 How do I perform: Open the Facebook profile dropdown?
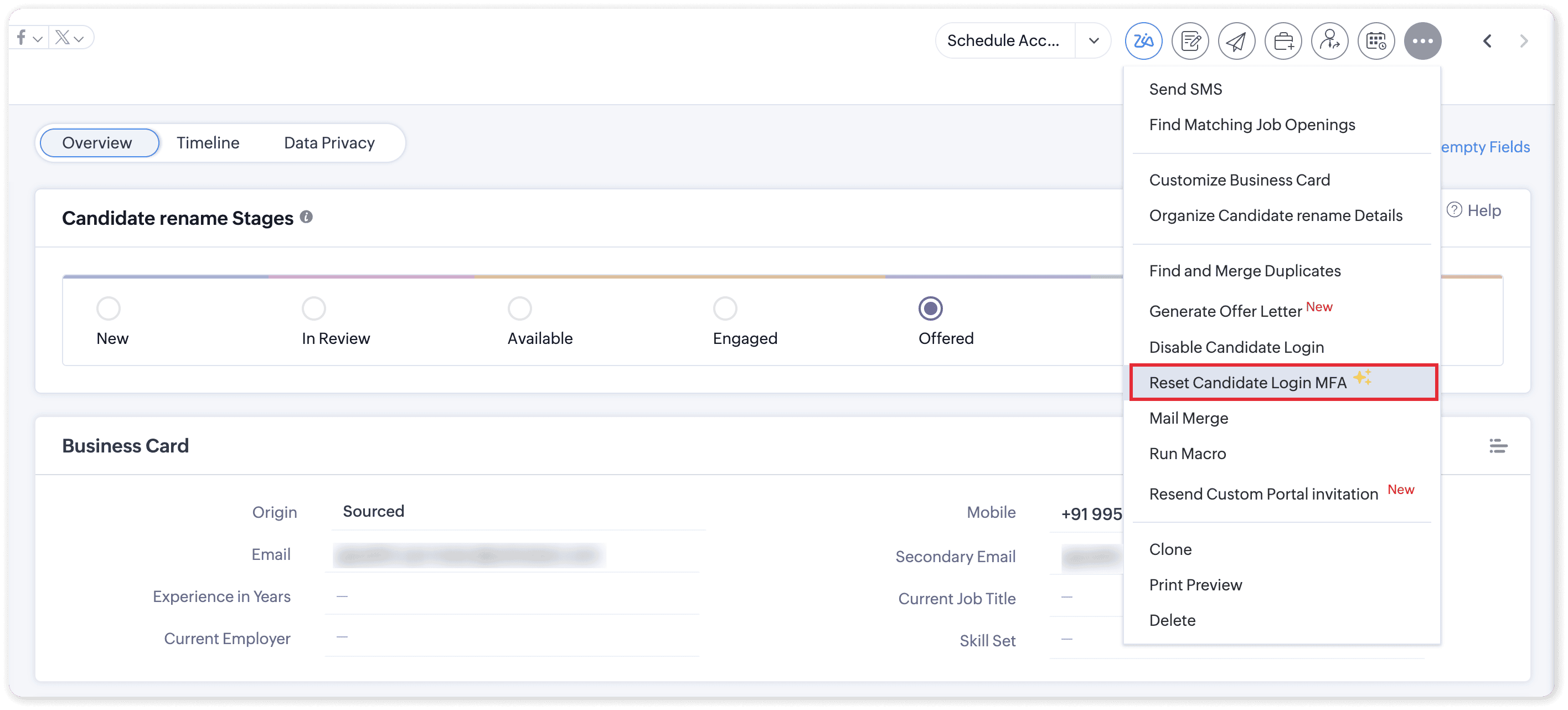(x=29, y=38)
